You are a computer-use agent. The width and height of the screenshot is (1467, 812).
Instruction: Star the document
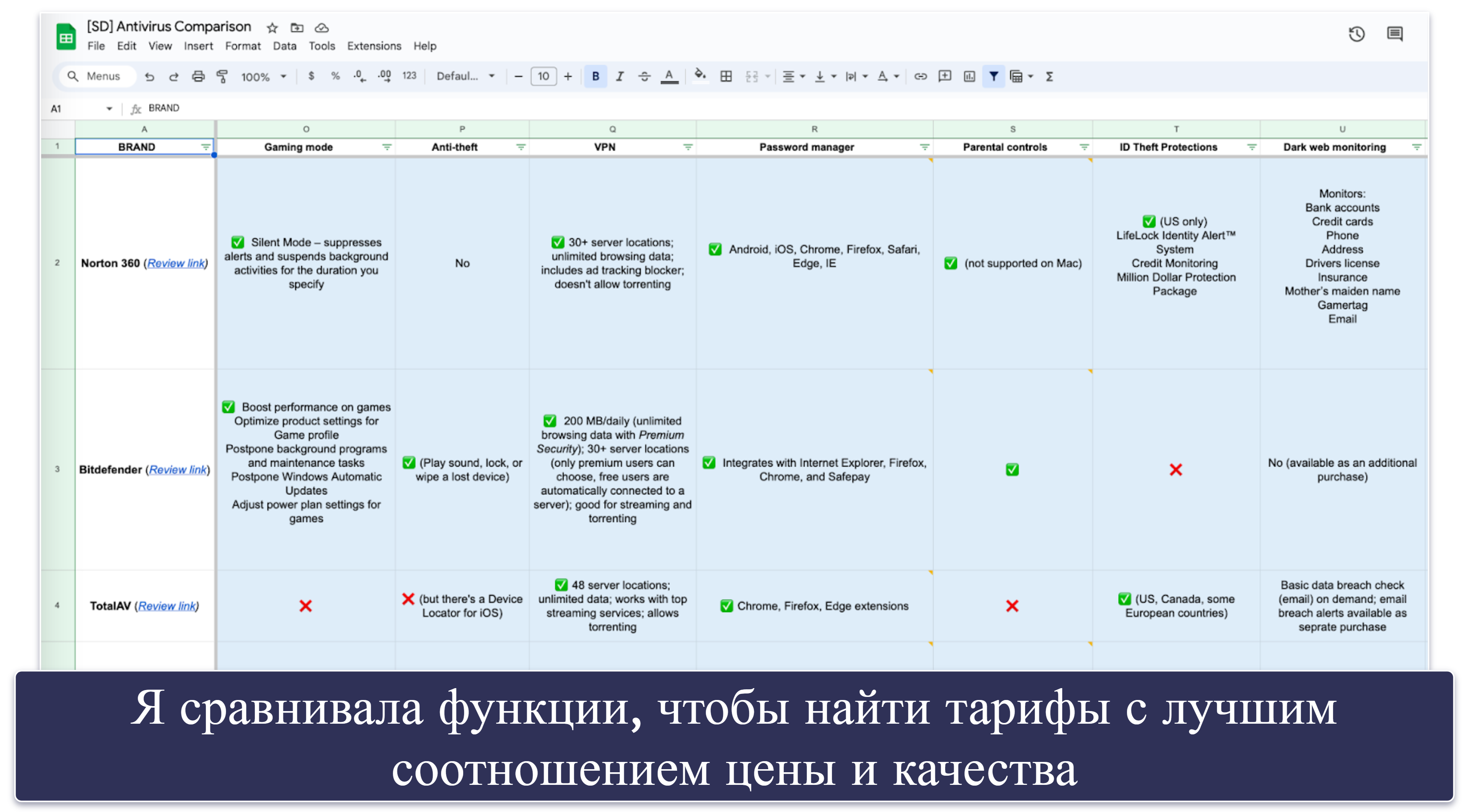click(272, 27)
